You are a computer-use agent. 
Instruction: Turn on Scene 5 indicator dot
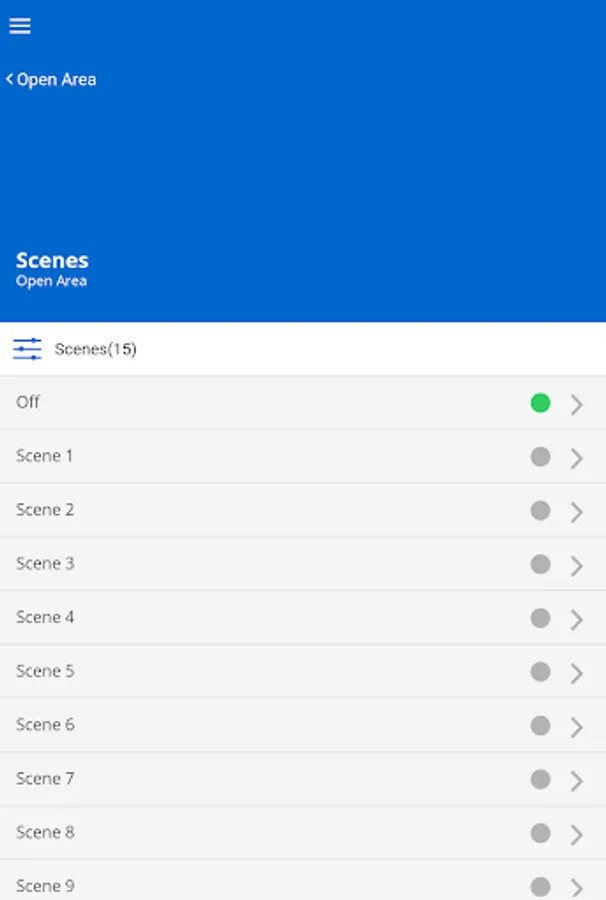pos(540,672)
